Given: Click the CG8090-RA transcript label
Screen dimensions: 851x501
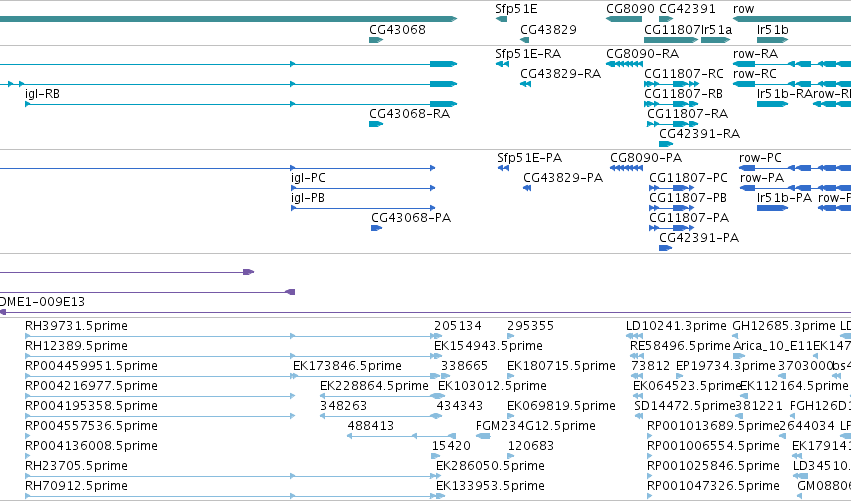Looking at the screenshot, I should 643,54.
